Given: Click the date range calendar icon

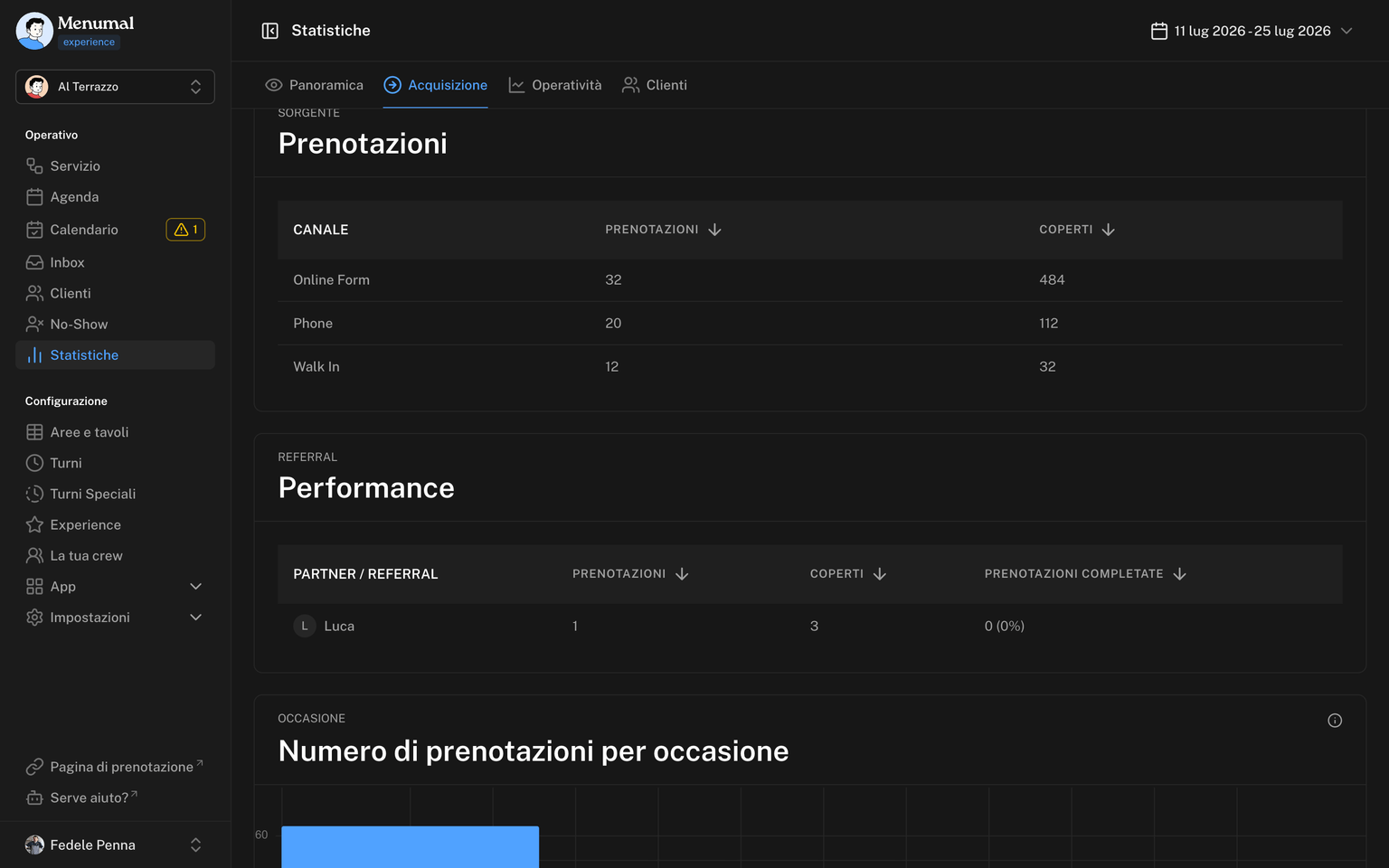Looking at the screenshot, I should tap(1158, 31).
